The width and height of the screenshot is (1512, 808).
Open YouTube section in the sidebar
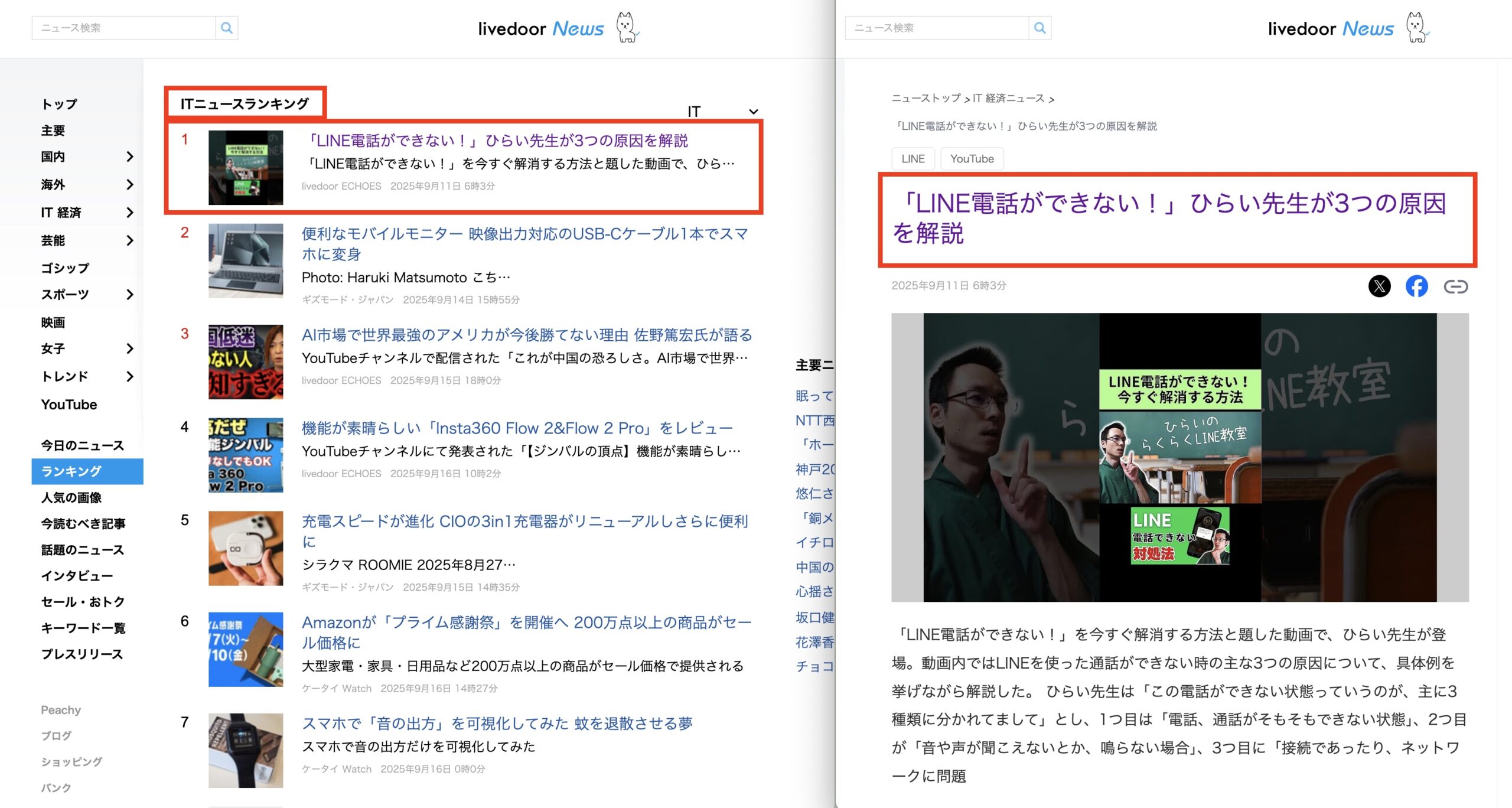pos(69,405)
